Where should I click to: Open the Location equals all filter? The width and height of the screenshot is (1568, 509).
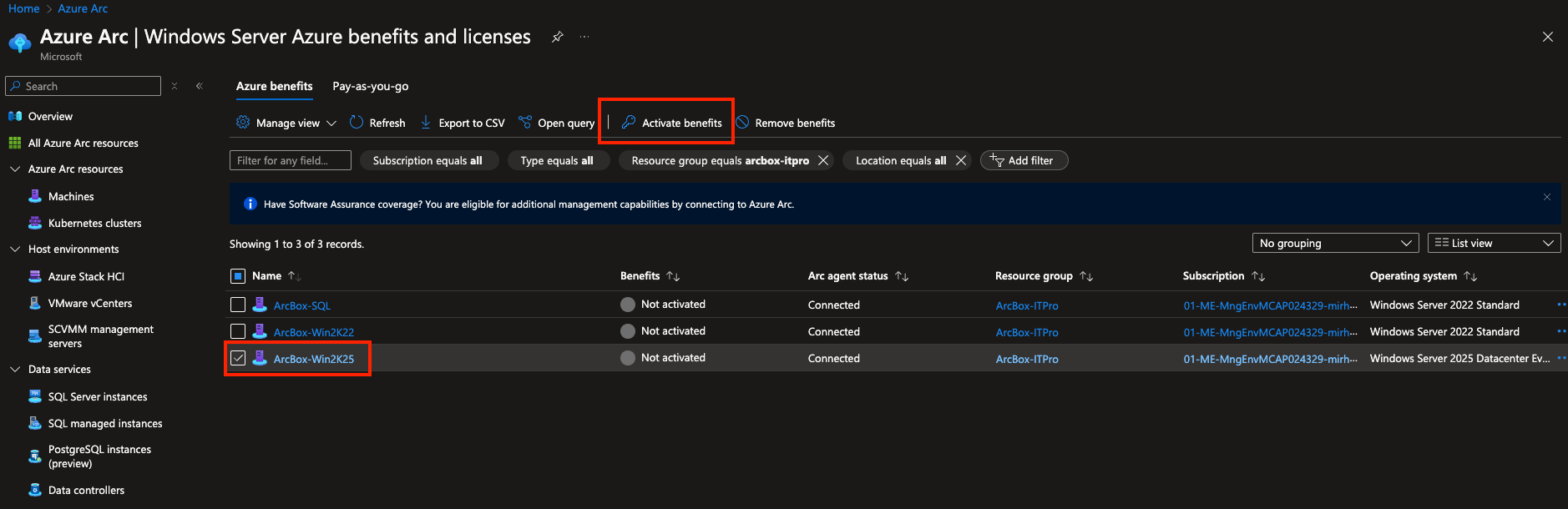click(x=901, y=160)
